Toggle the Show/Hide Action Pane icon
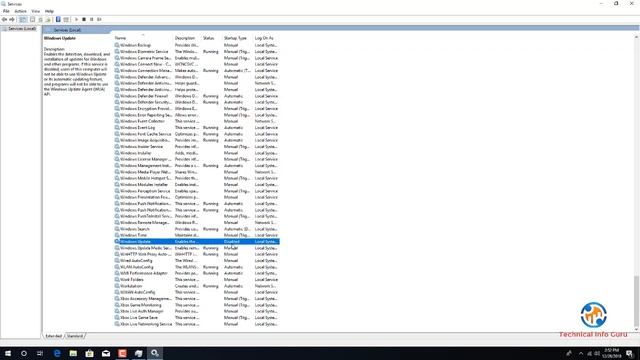 66,20
